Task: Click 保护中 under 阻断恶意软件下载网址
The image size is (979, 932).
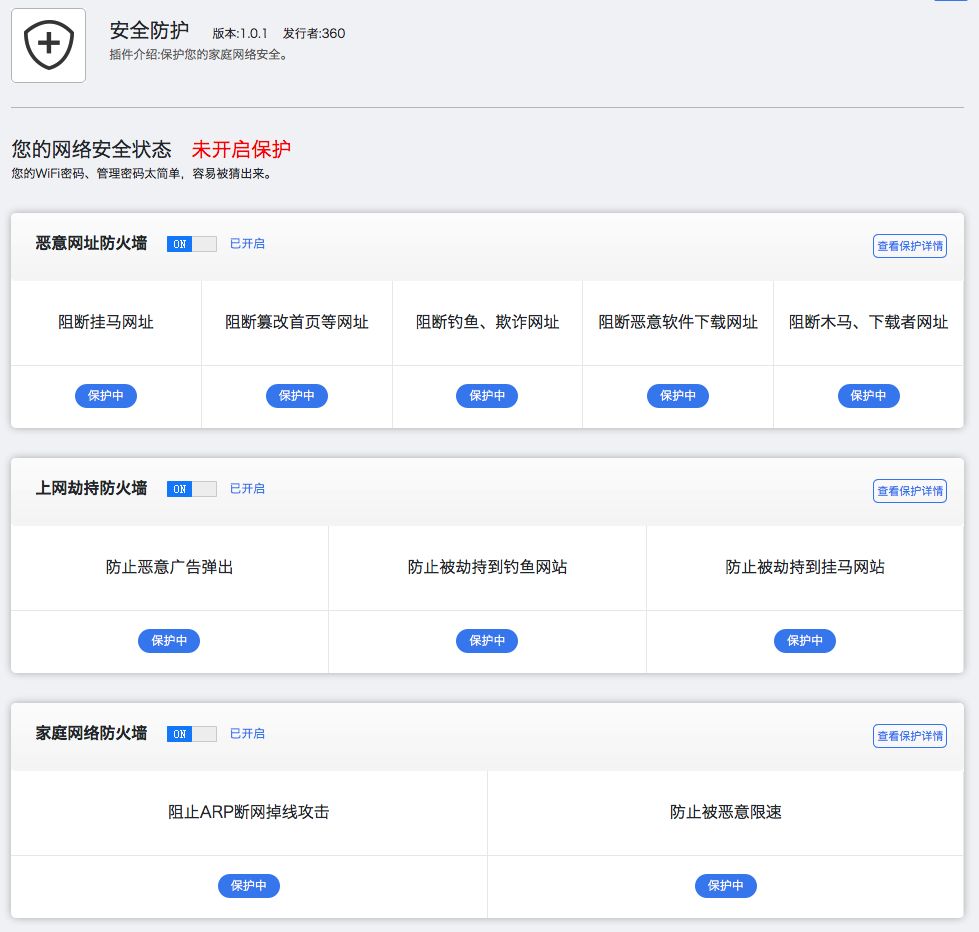Action: click(677, 396)
